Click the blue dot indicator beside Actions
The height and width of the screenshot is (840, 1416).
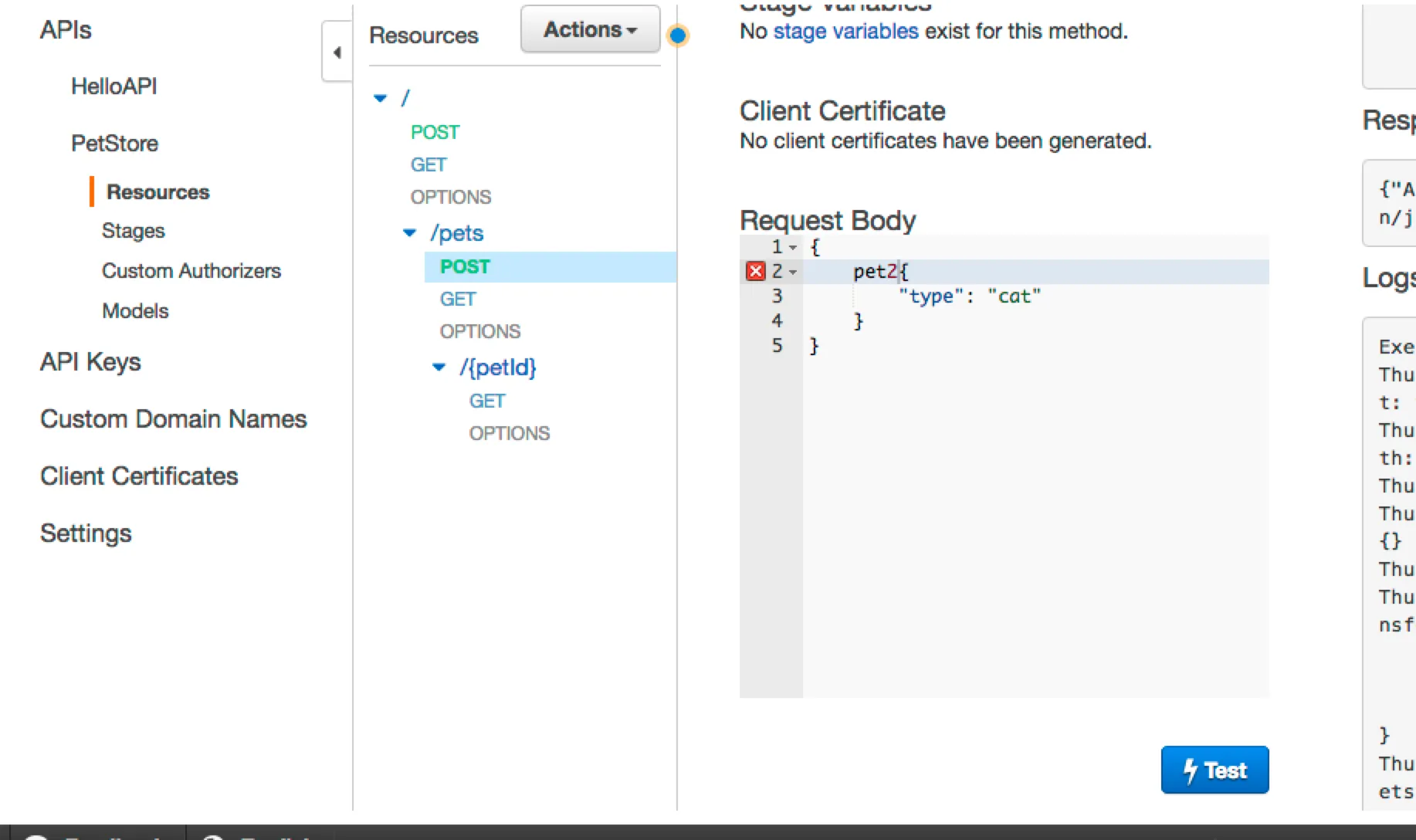(x=678, y=36)
